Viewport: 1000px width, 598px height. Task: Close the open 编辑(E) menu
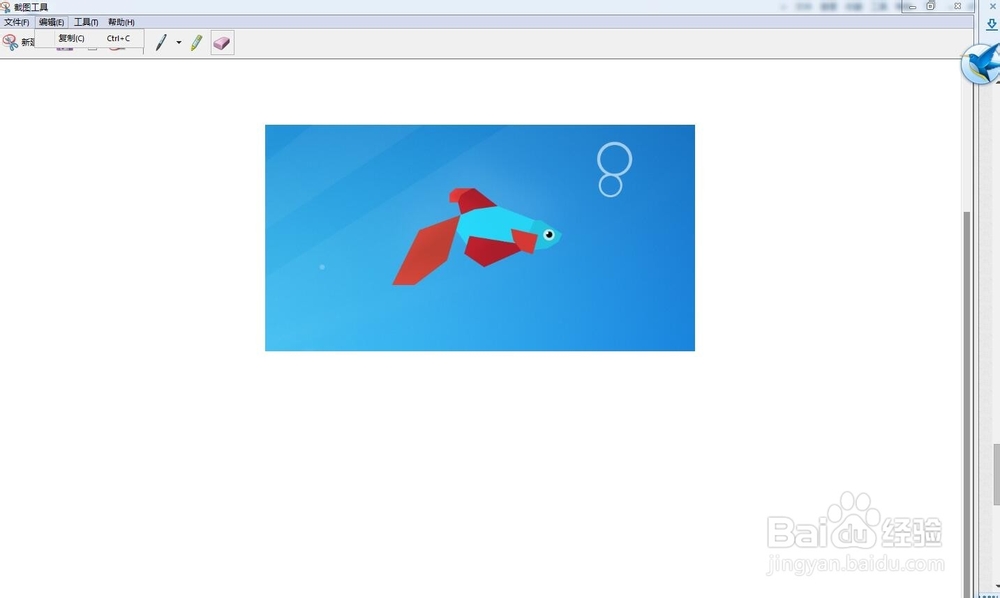click(51, 22)
